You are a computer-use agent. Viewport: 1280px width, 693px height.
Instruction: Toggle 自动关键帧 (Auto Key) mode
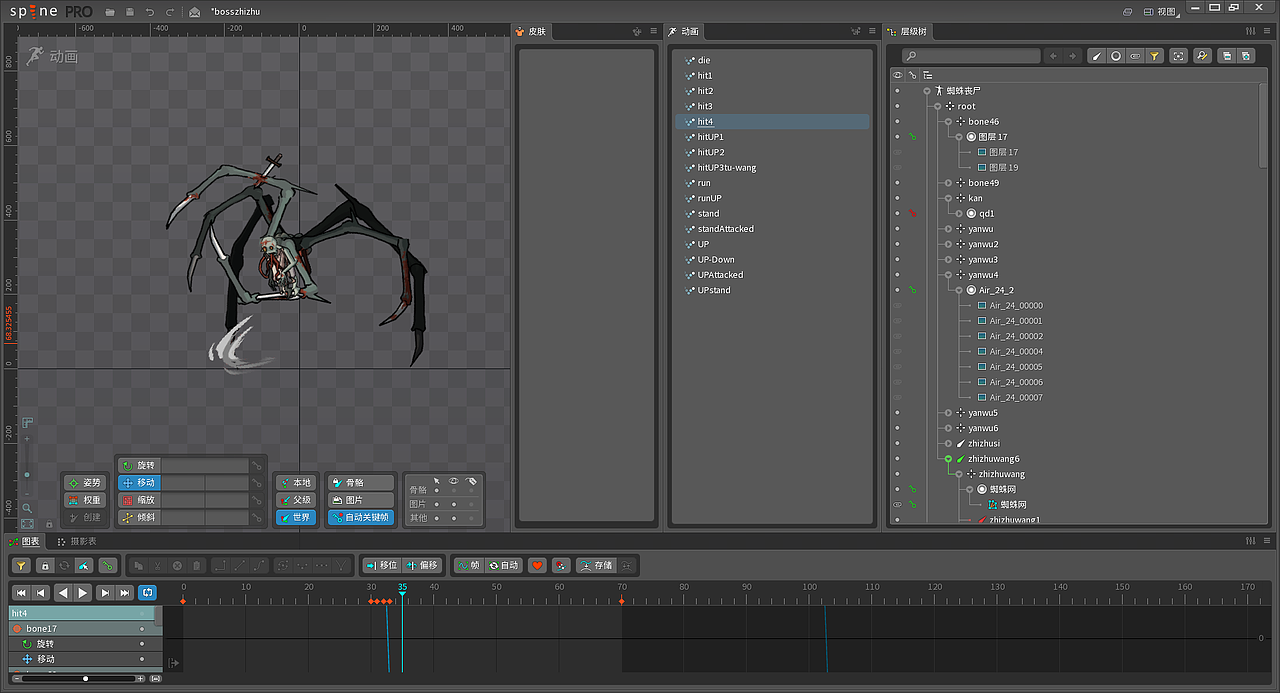pyautogui.click(x=361, y=518)
